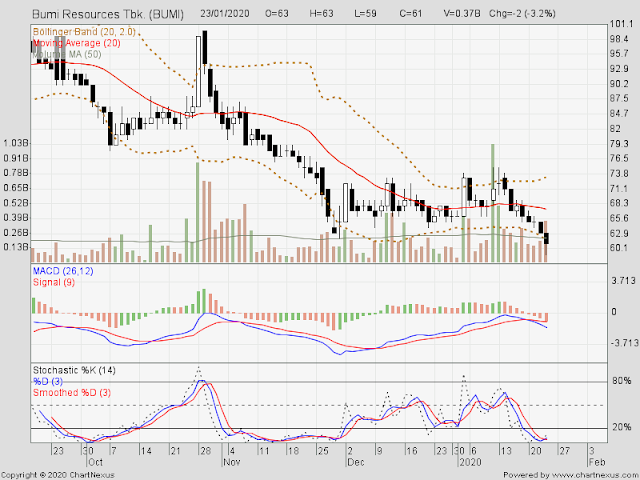640x480 pixels.
Task: Click the Signal (9) indicator label
Action: (x=53, y=282)
